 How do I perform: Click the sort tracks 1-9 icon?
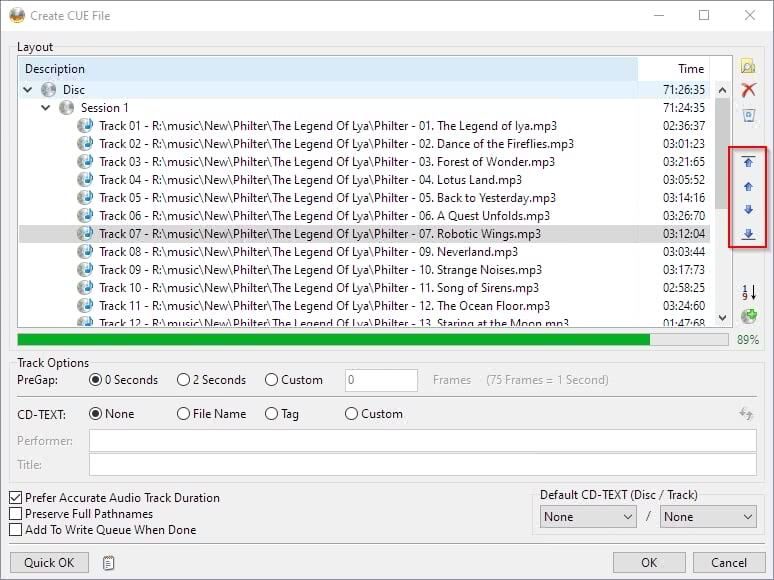(x=748, y=292)
